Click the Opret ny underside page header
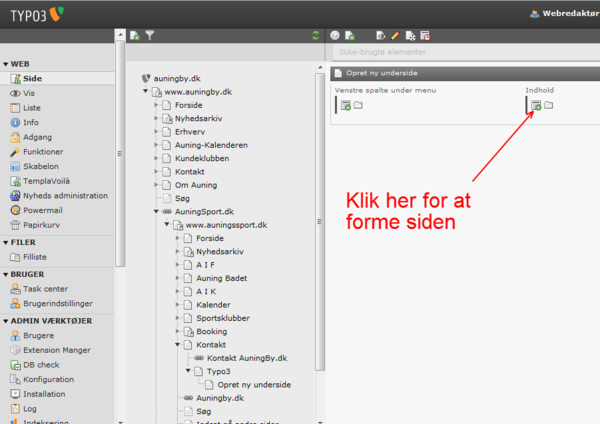 click(382, 73)
